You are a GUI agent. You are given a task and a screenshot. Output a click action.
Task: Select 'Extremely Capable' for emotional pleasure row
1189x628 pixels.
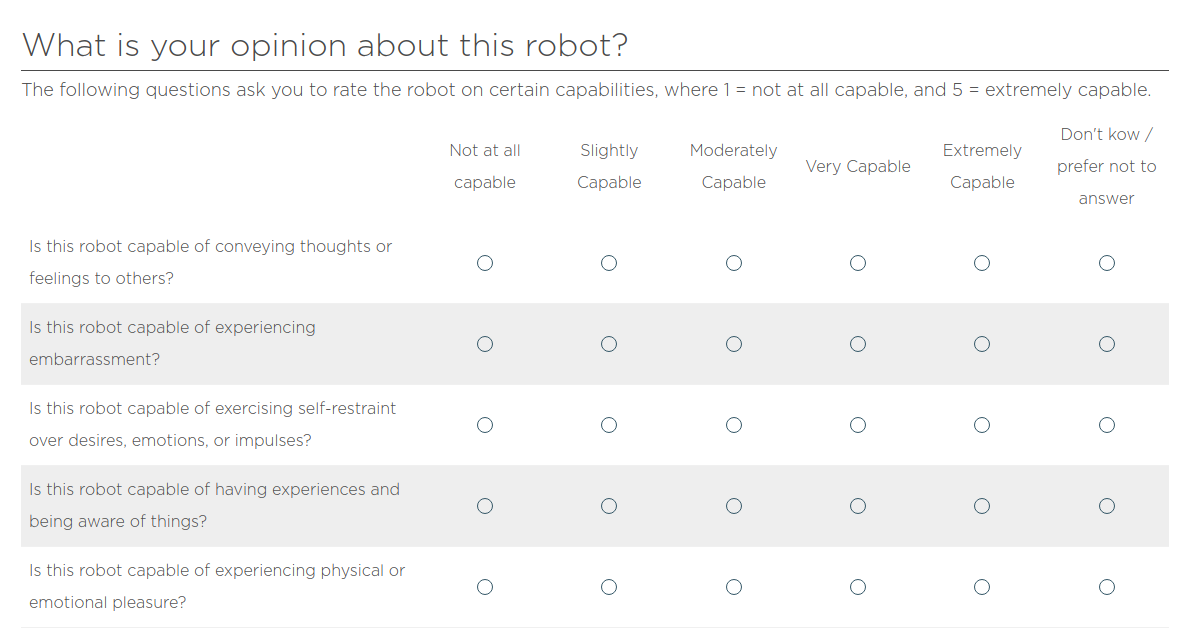[982, 587]
